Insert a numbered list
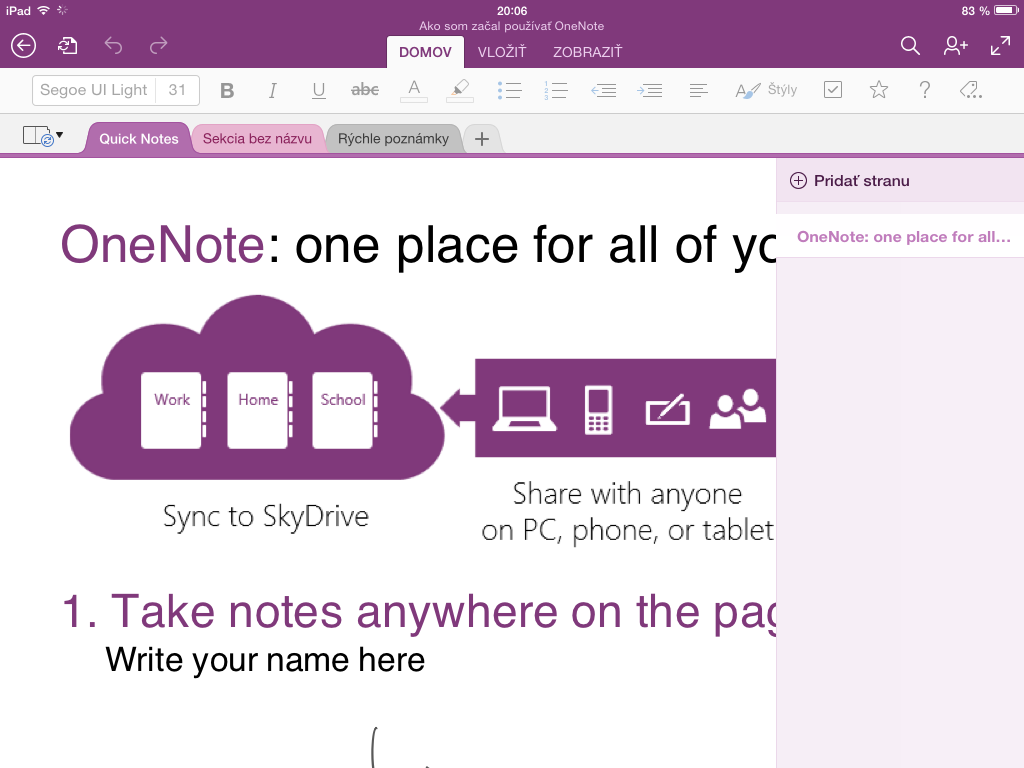The width and height of the screenshot is (1024, 768). pos(556,90)
